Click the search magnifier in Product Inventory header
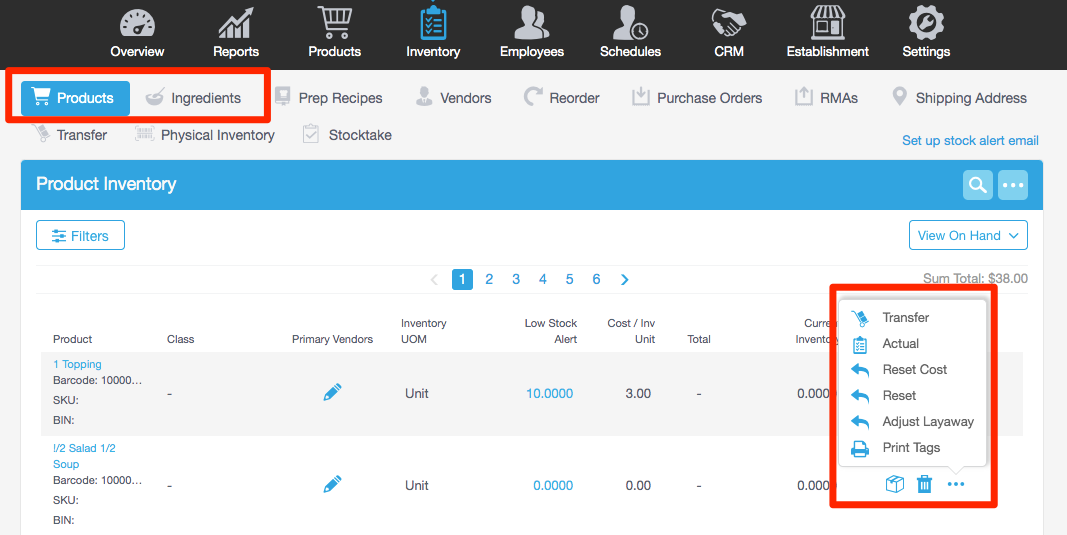This screenshot has height=535, width=1067. [978, 185]
